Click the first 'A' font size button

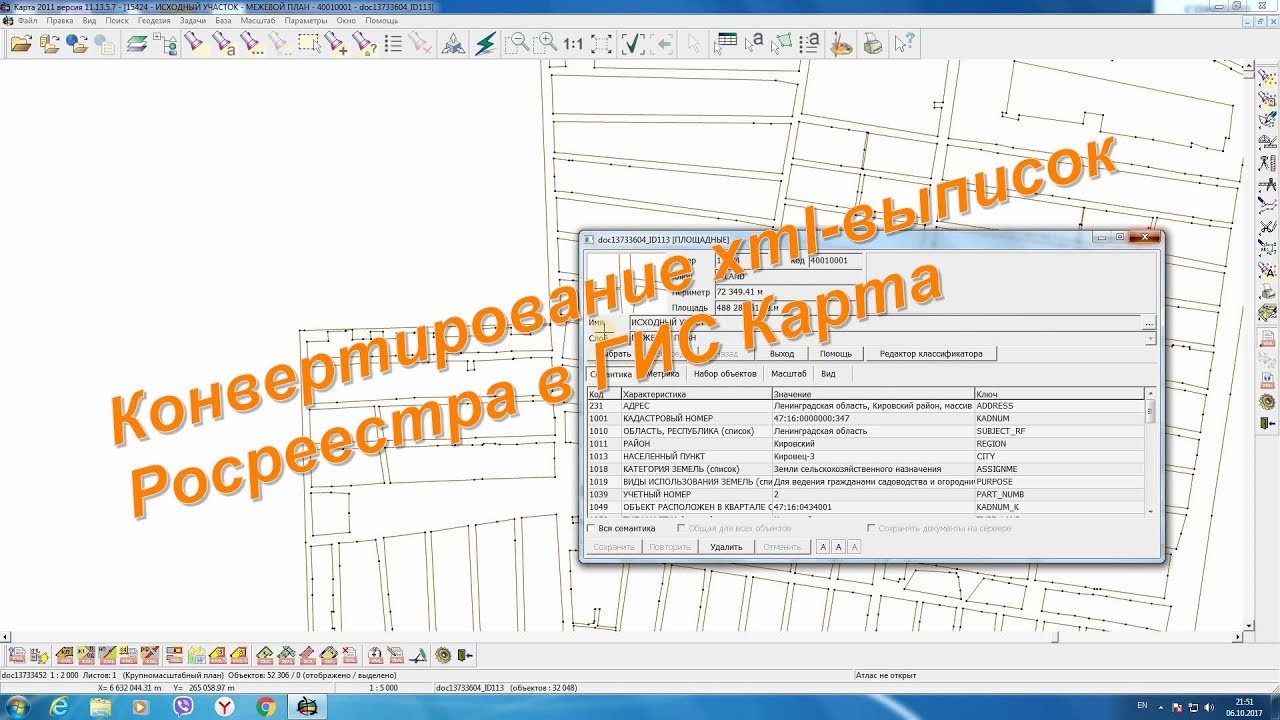coord(822,547)
